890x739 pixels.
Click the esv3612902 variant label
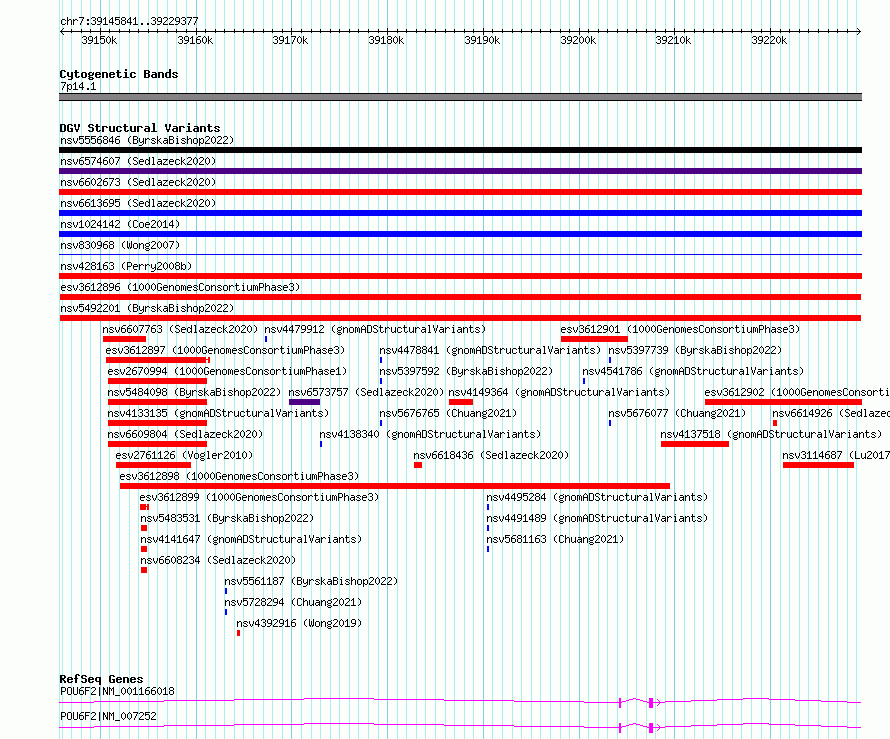click(797, 392)
